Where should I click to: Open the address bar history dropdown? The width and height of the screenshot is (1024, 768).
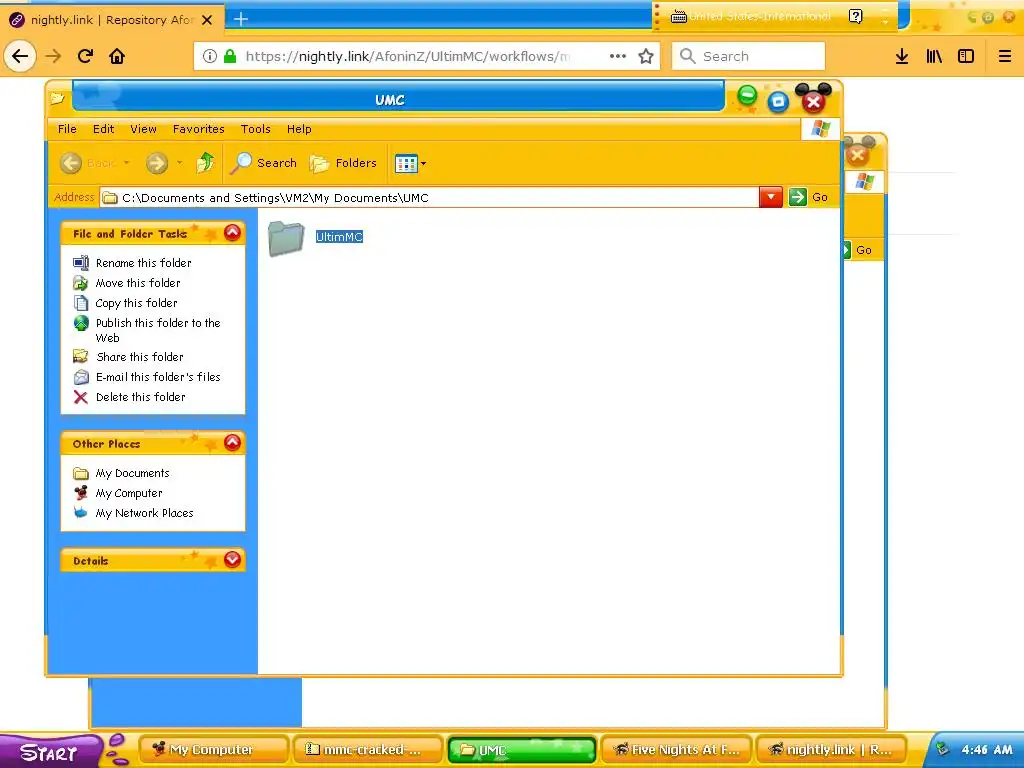[771, 197]
